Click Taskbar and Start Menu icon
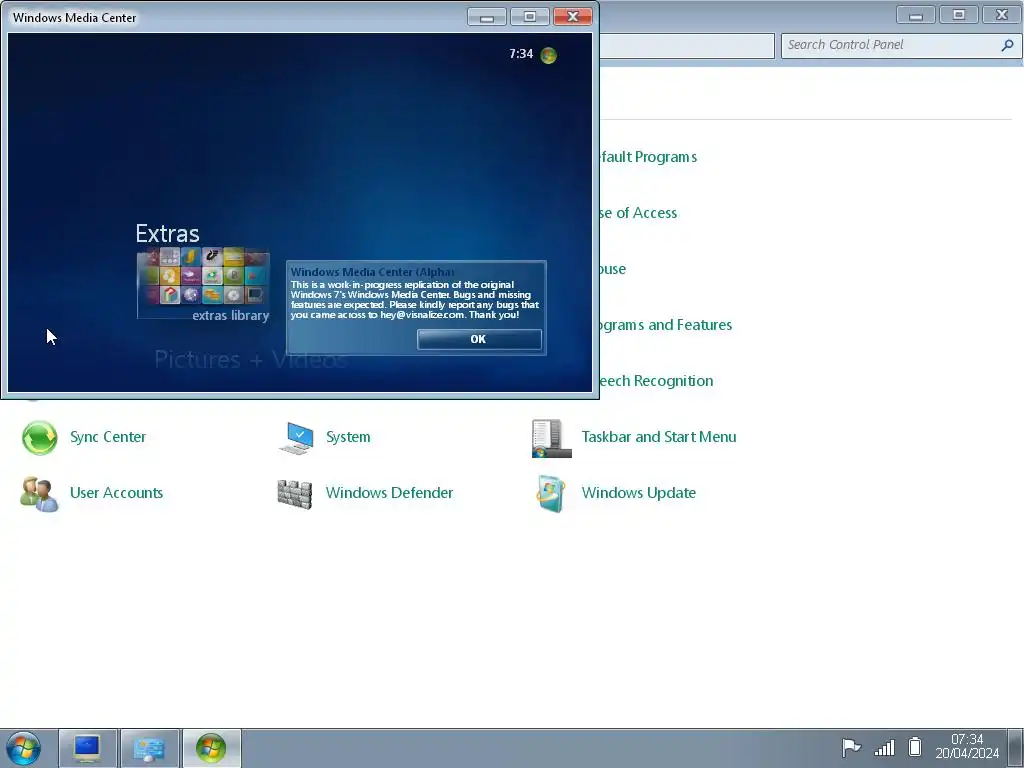 click(551, 438)
